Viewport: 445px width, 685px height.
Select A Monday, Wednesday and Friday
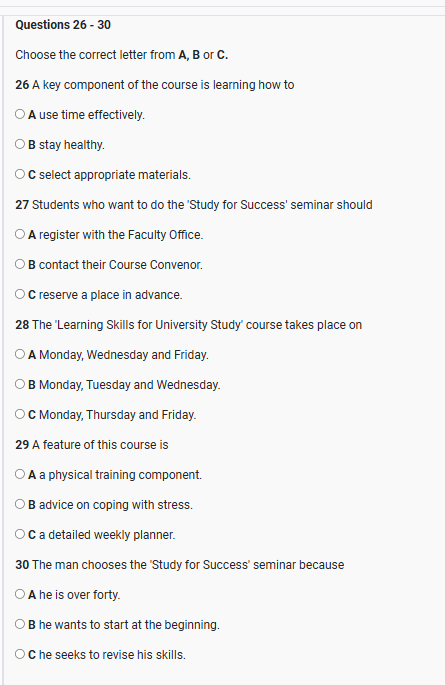click(20, 354)
